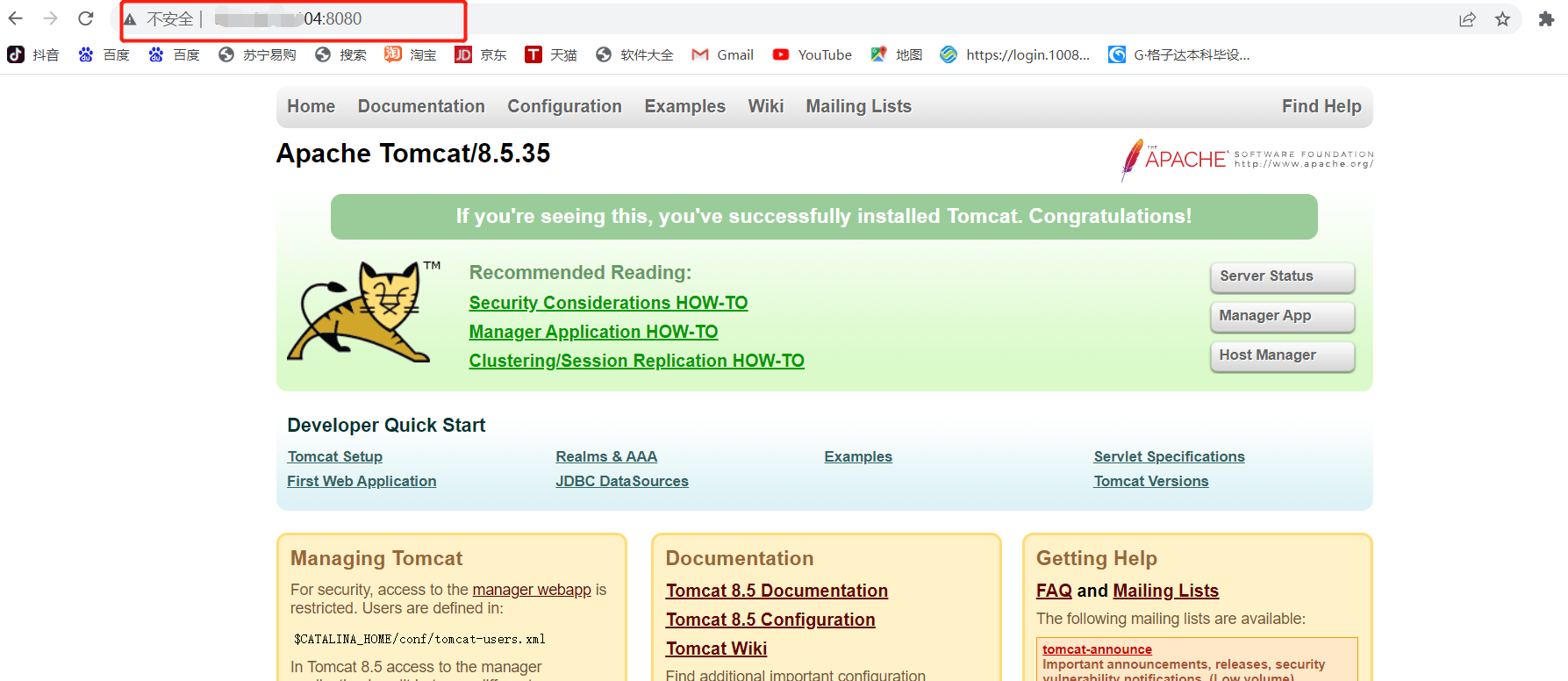The height and width of the screenshot is (681, 1568).
Task: Open the 京东 bookmark
Action: pyautogui.click(x=481, y=54)
